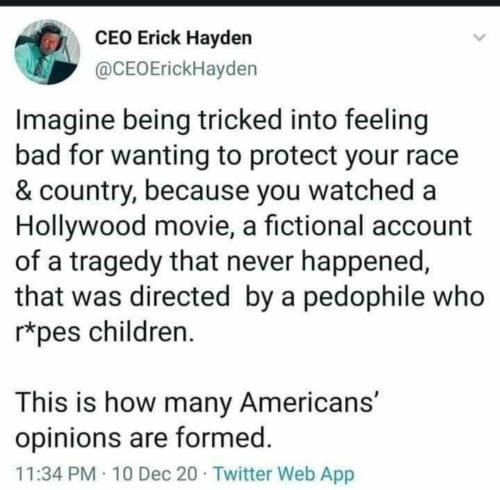Click the sentence 'This is how many Americans'

[197, 402]
